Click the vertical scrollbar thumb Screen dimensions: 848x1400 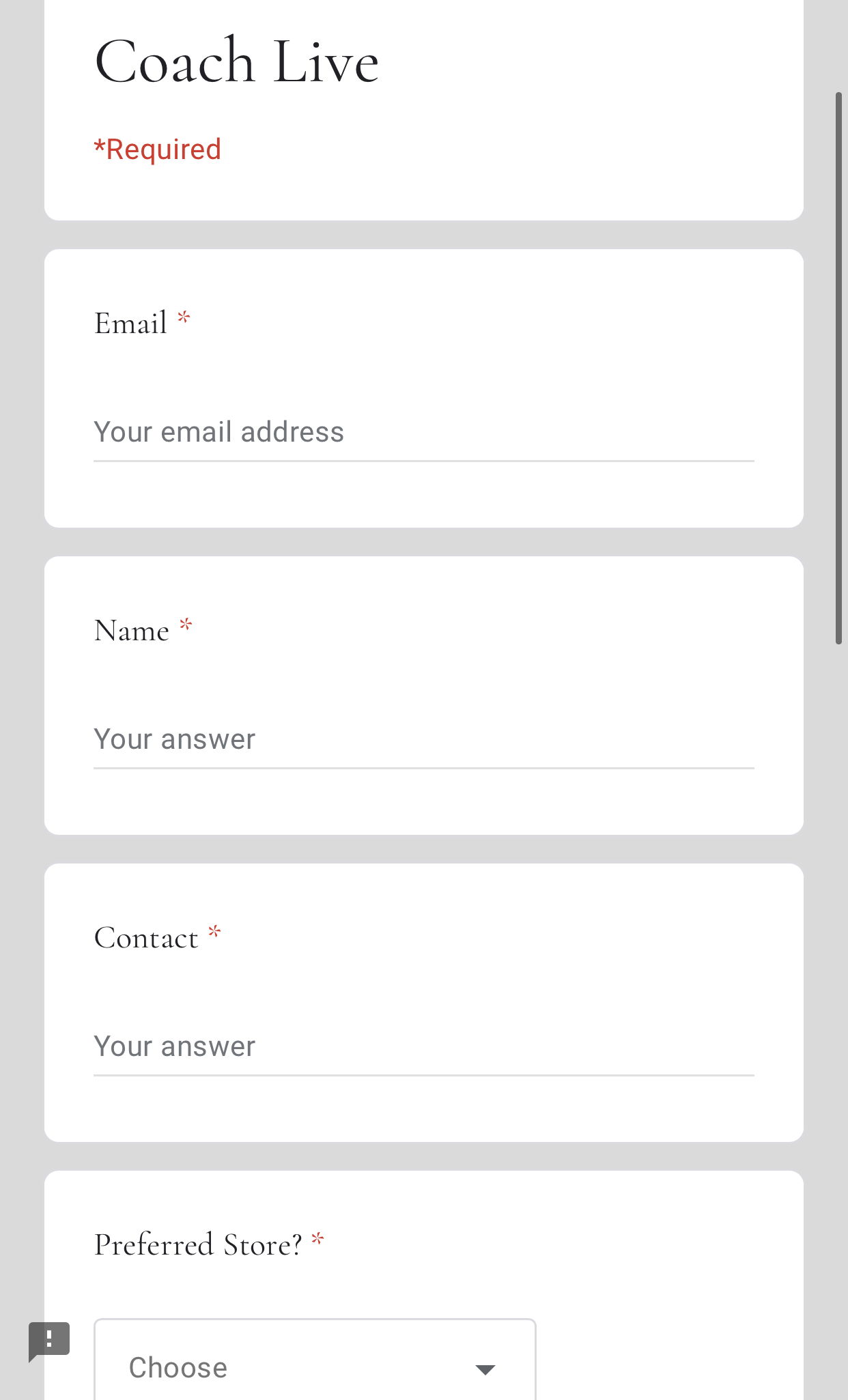pyautogui.click(x=839, y=369)
